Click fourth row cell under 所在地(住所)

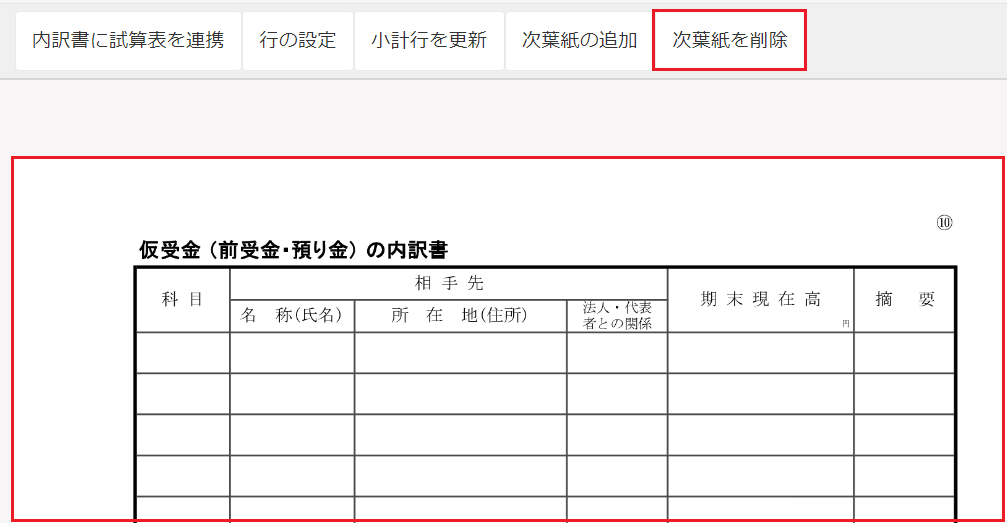click(x=460, y=476)
